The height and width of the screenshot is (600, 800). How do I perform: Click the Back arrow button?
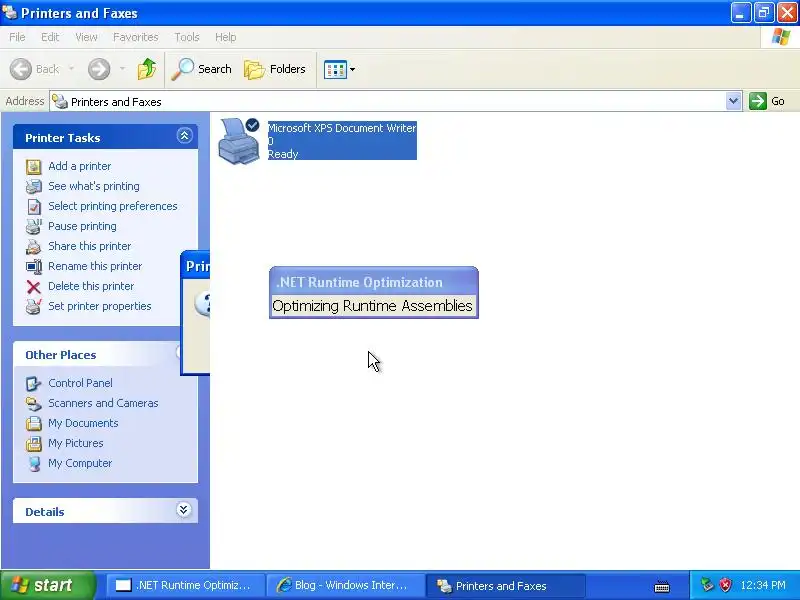pyautogui.click(x=21, y=69)
